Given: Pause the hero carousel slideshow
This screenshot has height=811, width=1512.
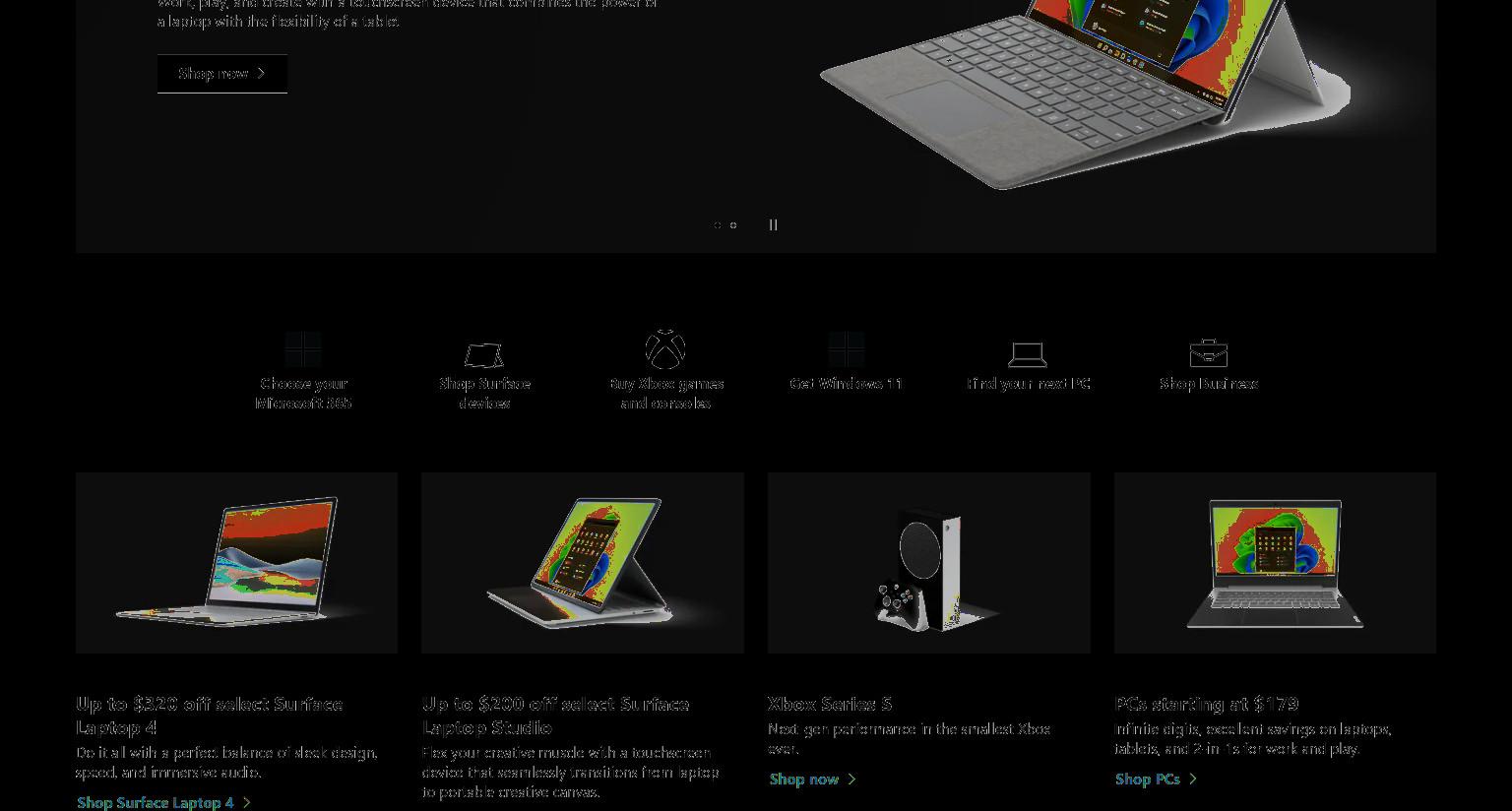Looking at the screenshot, I should pos(773,224).
